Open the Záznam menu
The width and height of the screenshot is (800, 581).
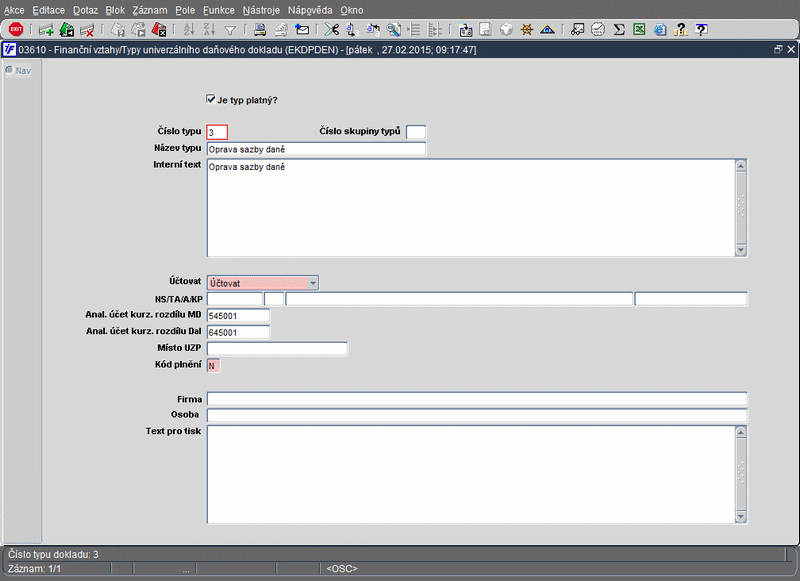pos(150,10)
